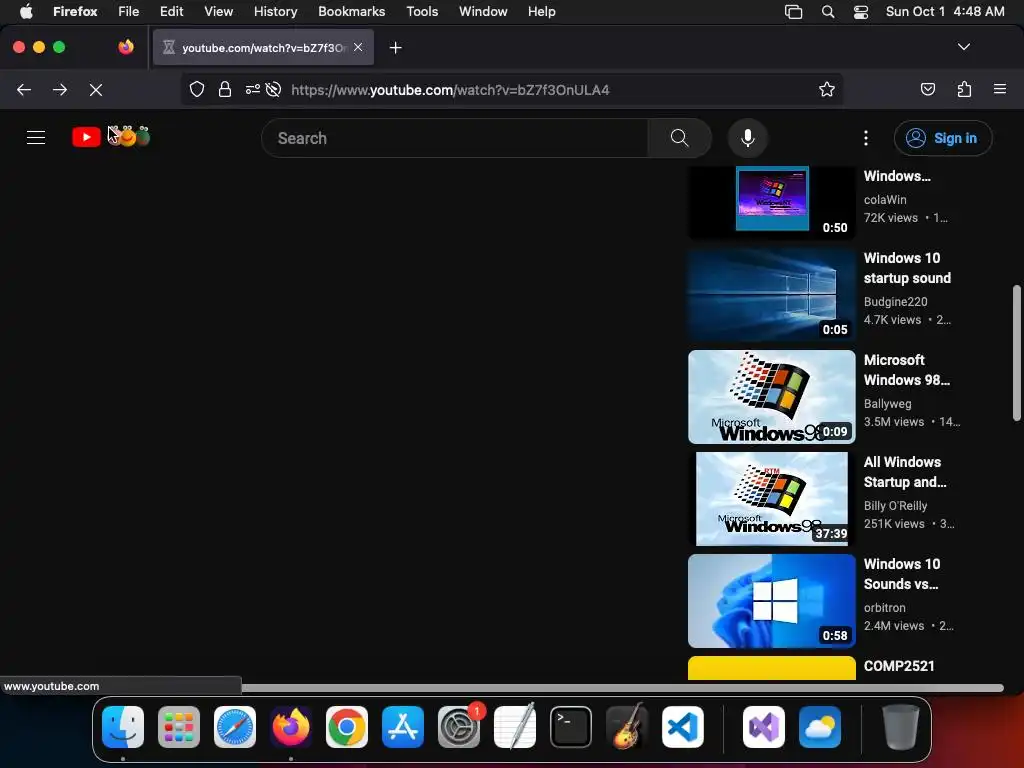Focus the YouTube Search field
The width and height of the screenshot is (1024, 768).
point(455,138)
